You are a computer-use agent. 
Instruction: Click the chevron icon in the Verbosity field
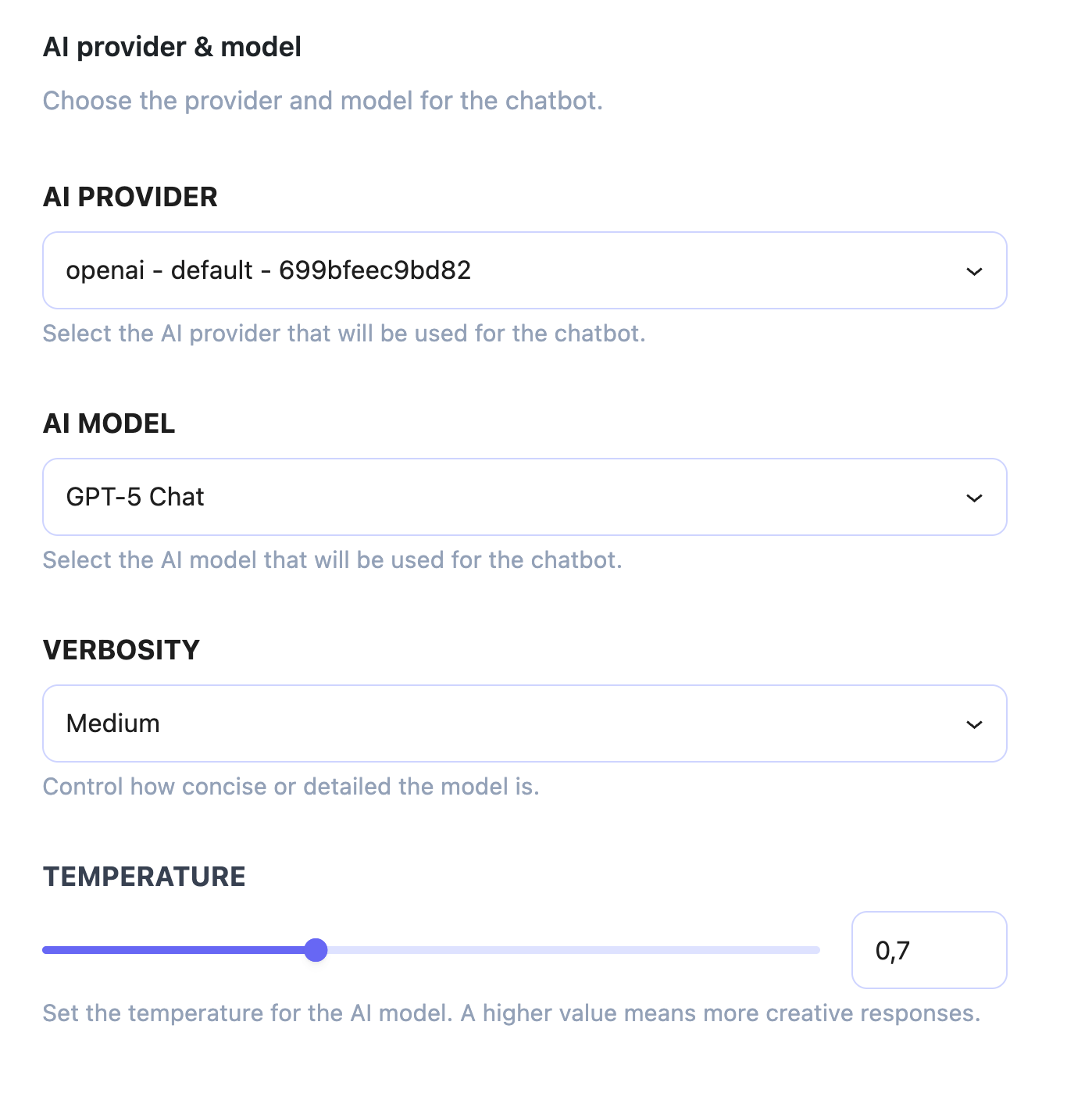[974, 724]
